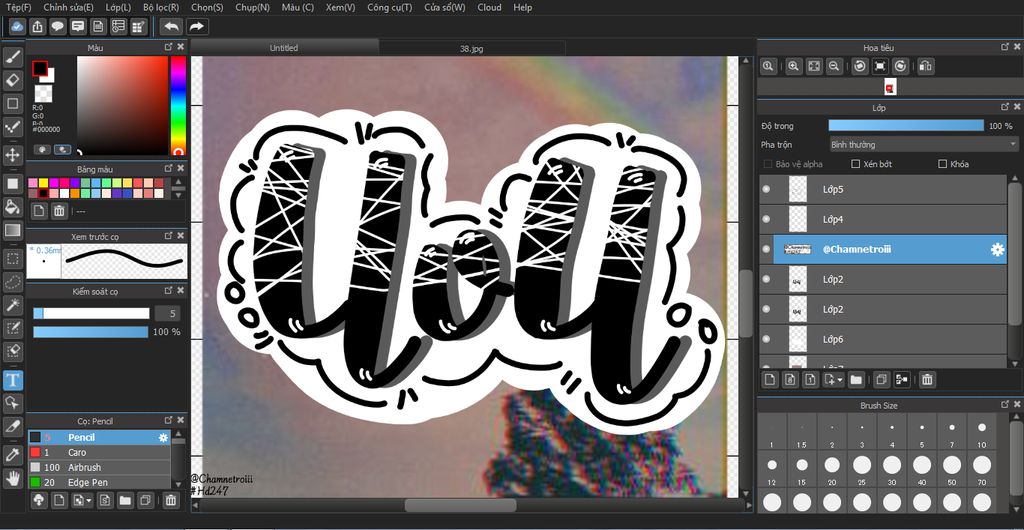
Task: Choose the Bucket fill tool
Action: pyautogui.click(x=12, y=208)
